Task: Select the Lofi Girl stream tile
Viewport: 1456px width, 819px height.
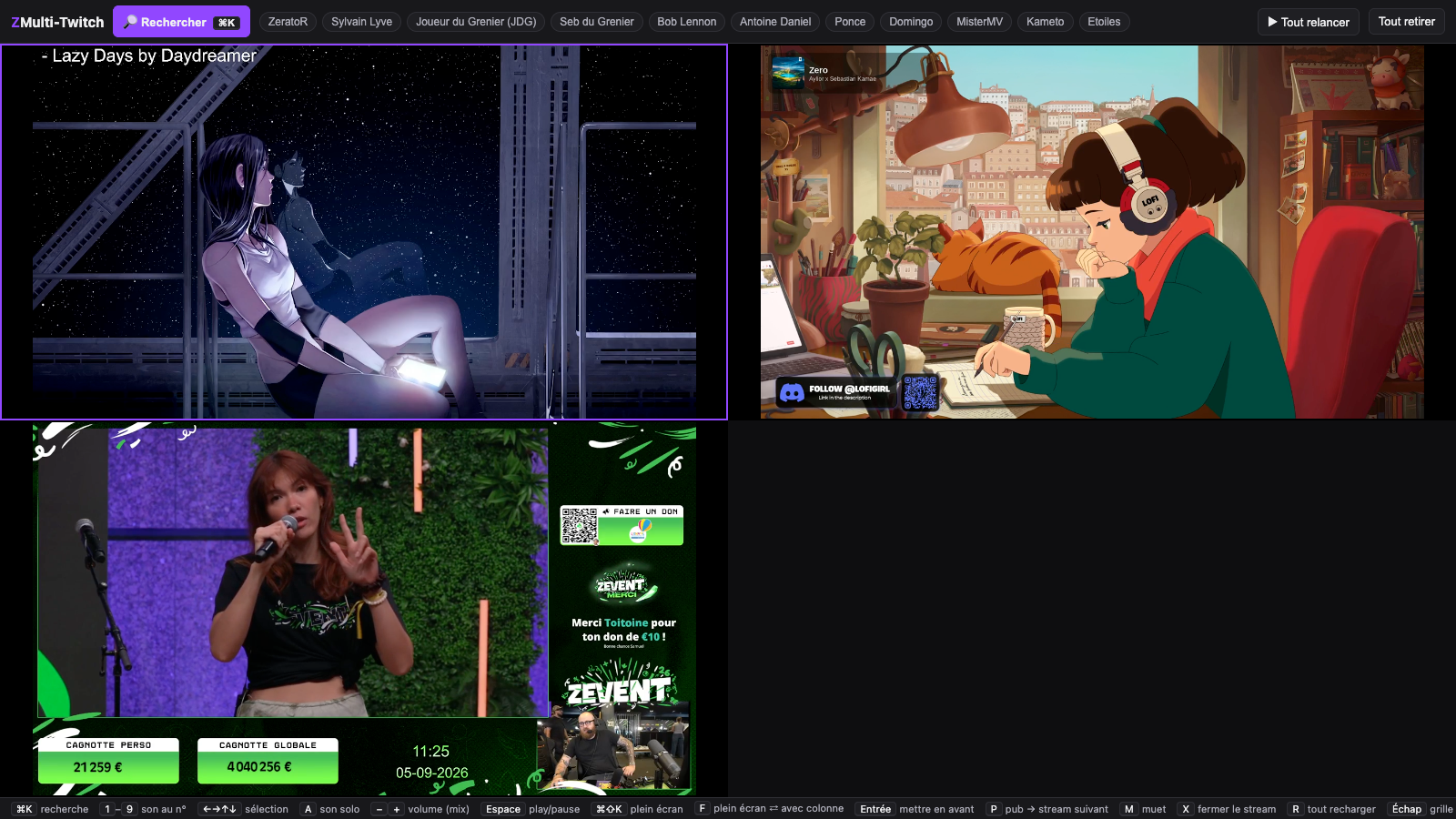Action: (x=1092, y=232)
